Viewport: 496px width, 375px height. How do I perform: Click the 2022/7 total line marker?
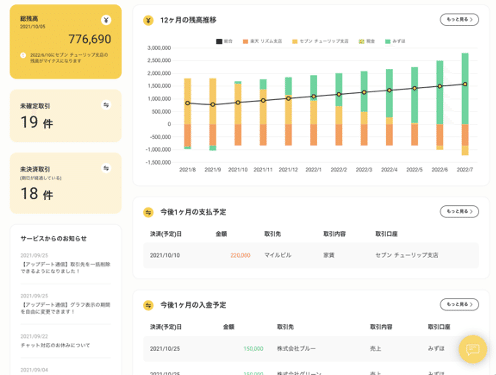[465, 84]
